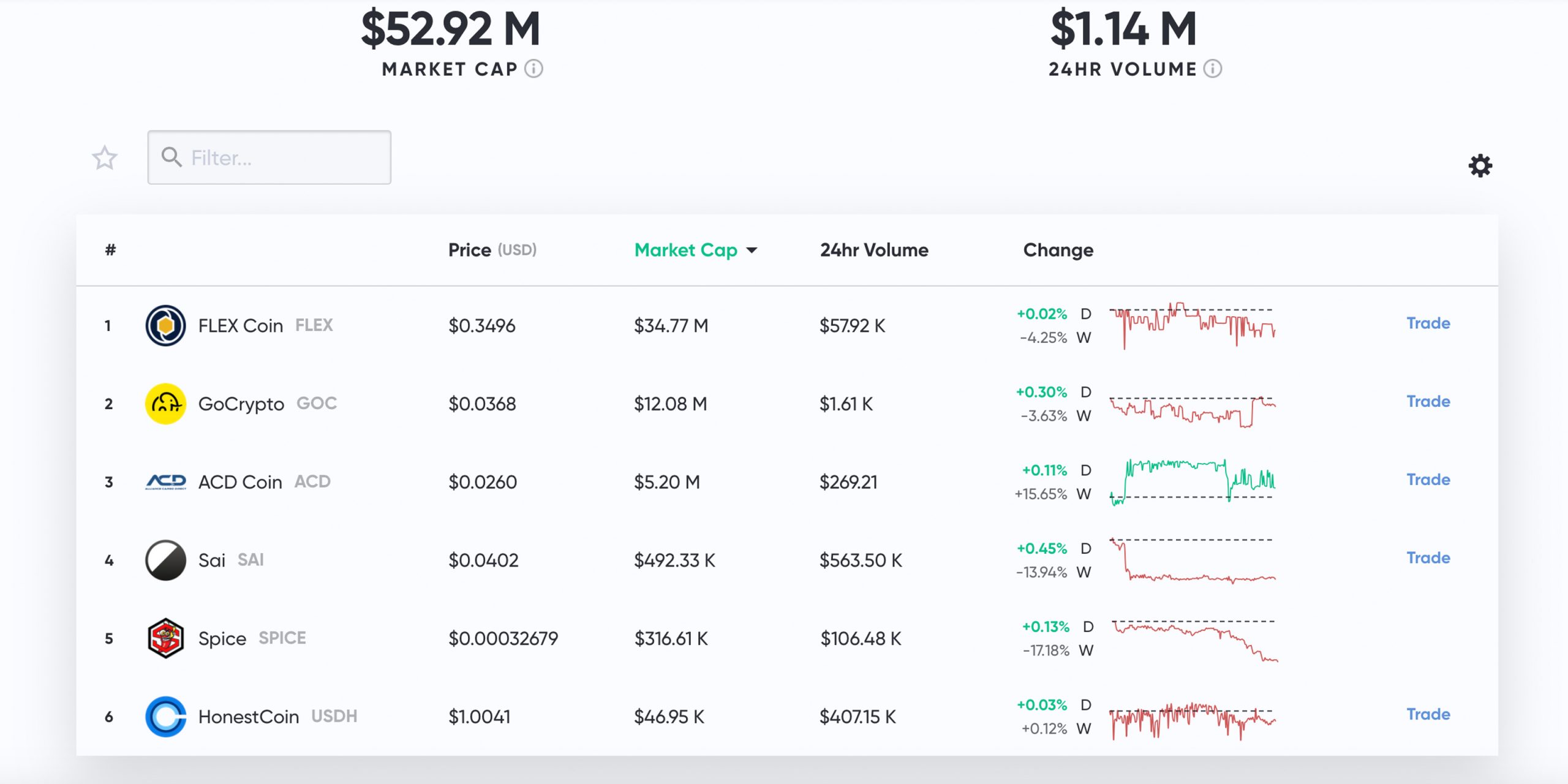The width and height of the screenshot is (1568, 784).
Task: Click Trade link for FLEX Coin
Action: [1428, 323]
